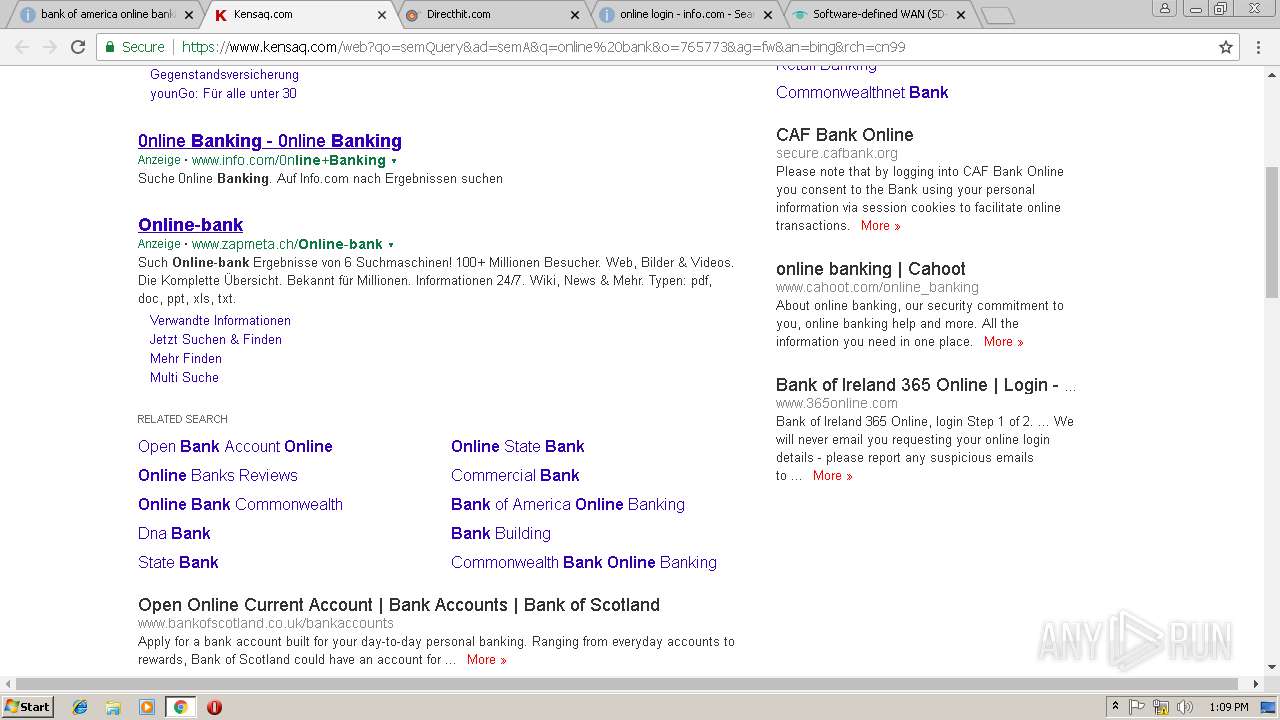Open the Jetzt Suchen & Finden sitelink
Viewport: 1280px width, 720px height.
[216, 340]
